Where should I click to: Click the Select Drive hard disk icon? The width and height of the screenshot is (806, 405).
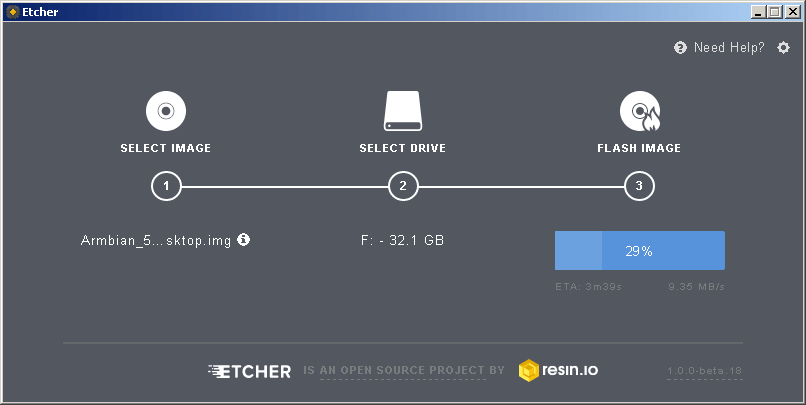[402, 111]
